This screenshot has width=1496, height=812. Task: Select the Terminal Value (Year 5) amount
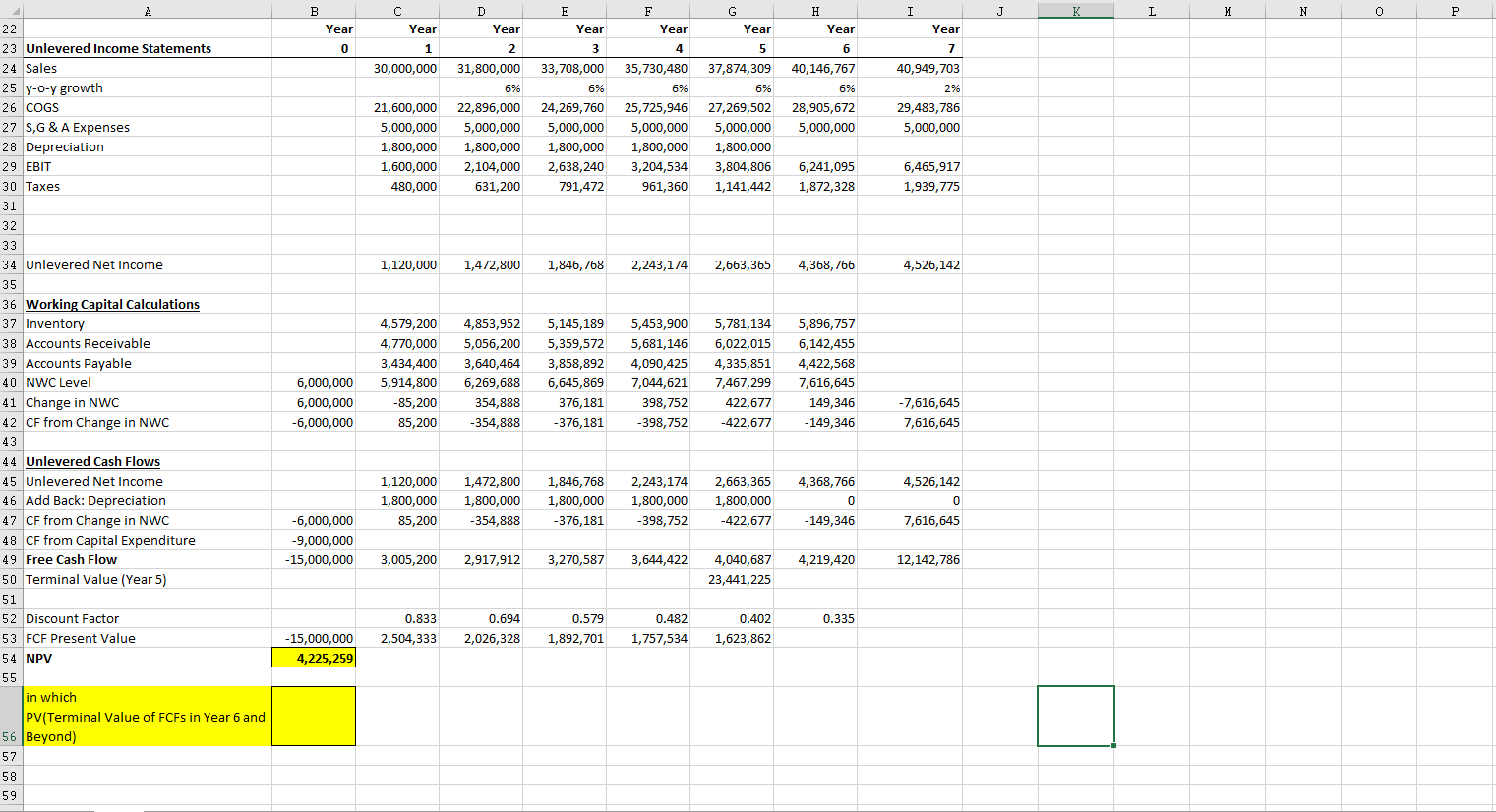(733, 579)
